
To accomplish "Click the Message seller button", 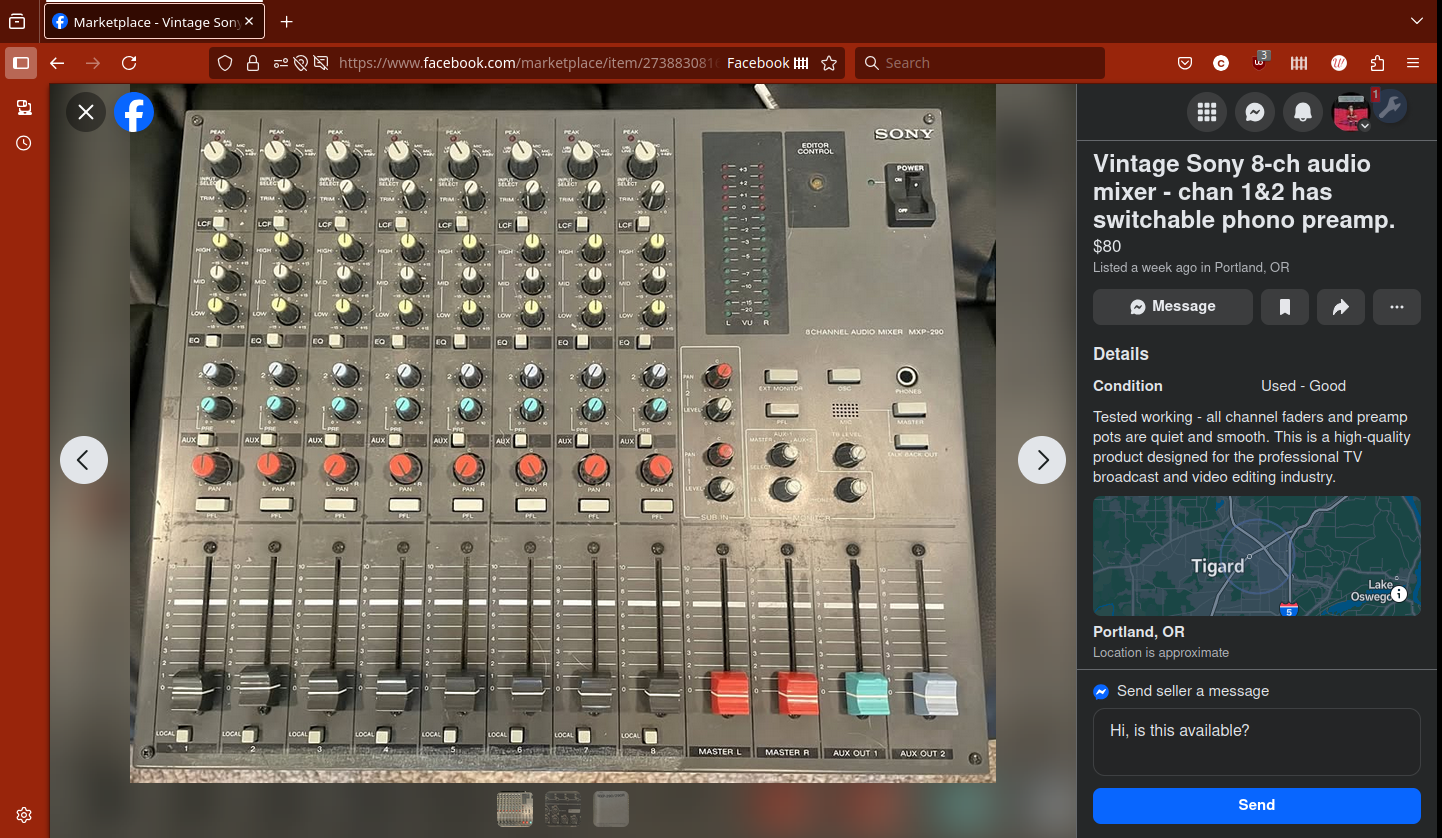I will tap(1172, 307).
